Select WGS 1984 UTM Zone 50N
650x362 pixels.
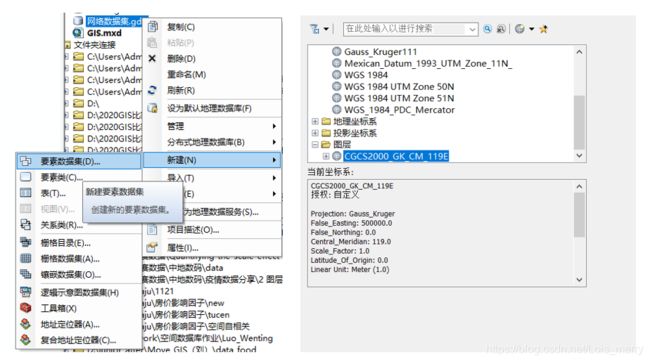click(x=399, y=86)
